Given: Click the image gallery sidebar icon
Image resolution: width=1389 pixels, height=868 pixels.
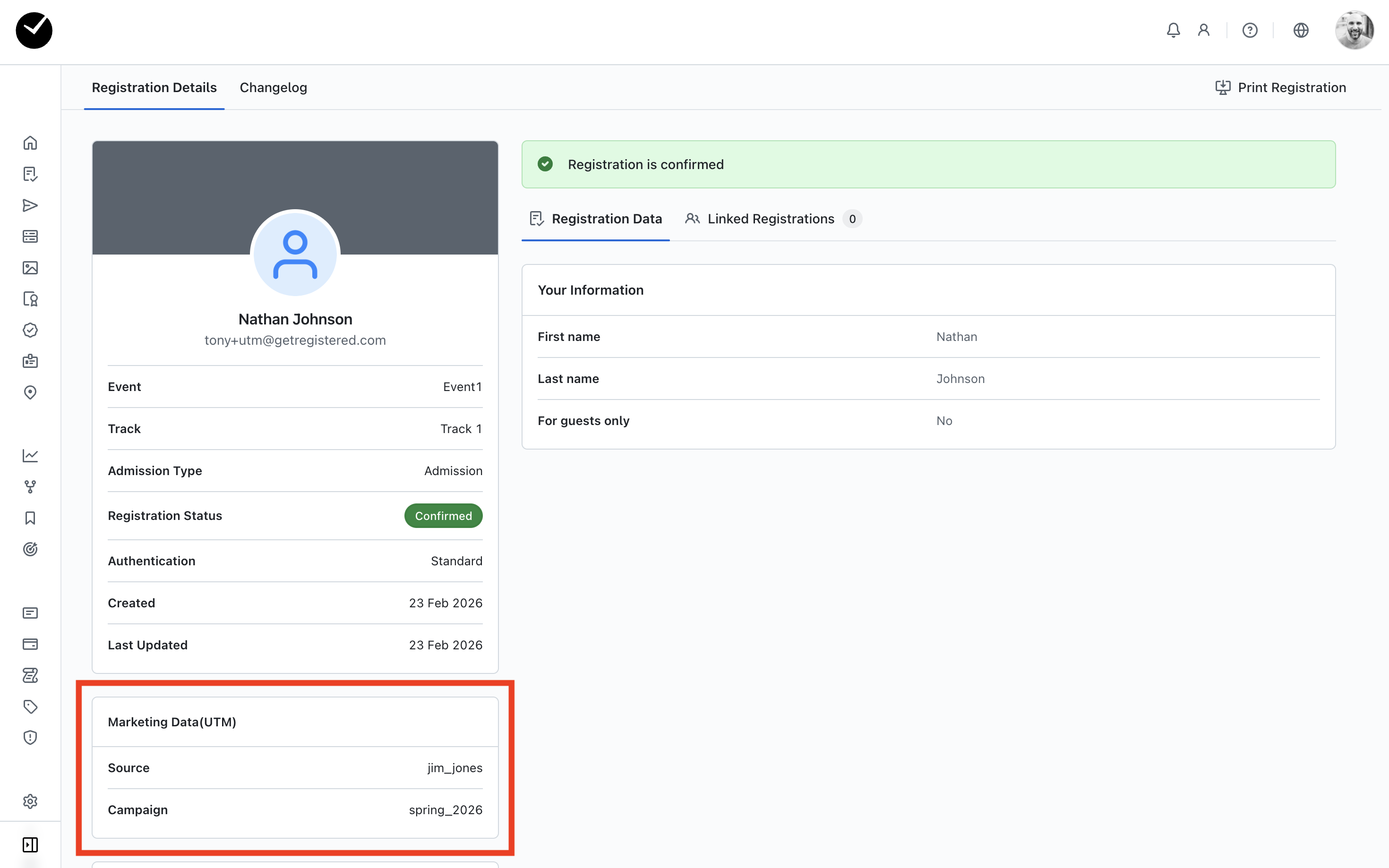Looking at the screenshot, I should pyautogui.click(x=30, y=267).
